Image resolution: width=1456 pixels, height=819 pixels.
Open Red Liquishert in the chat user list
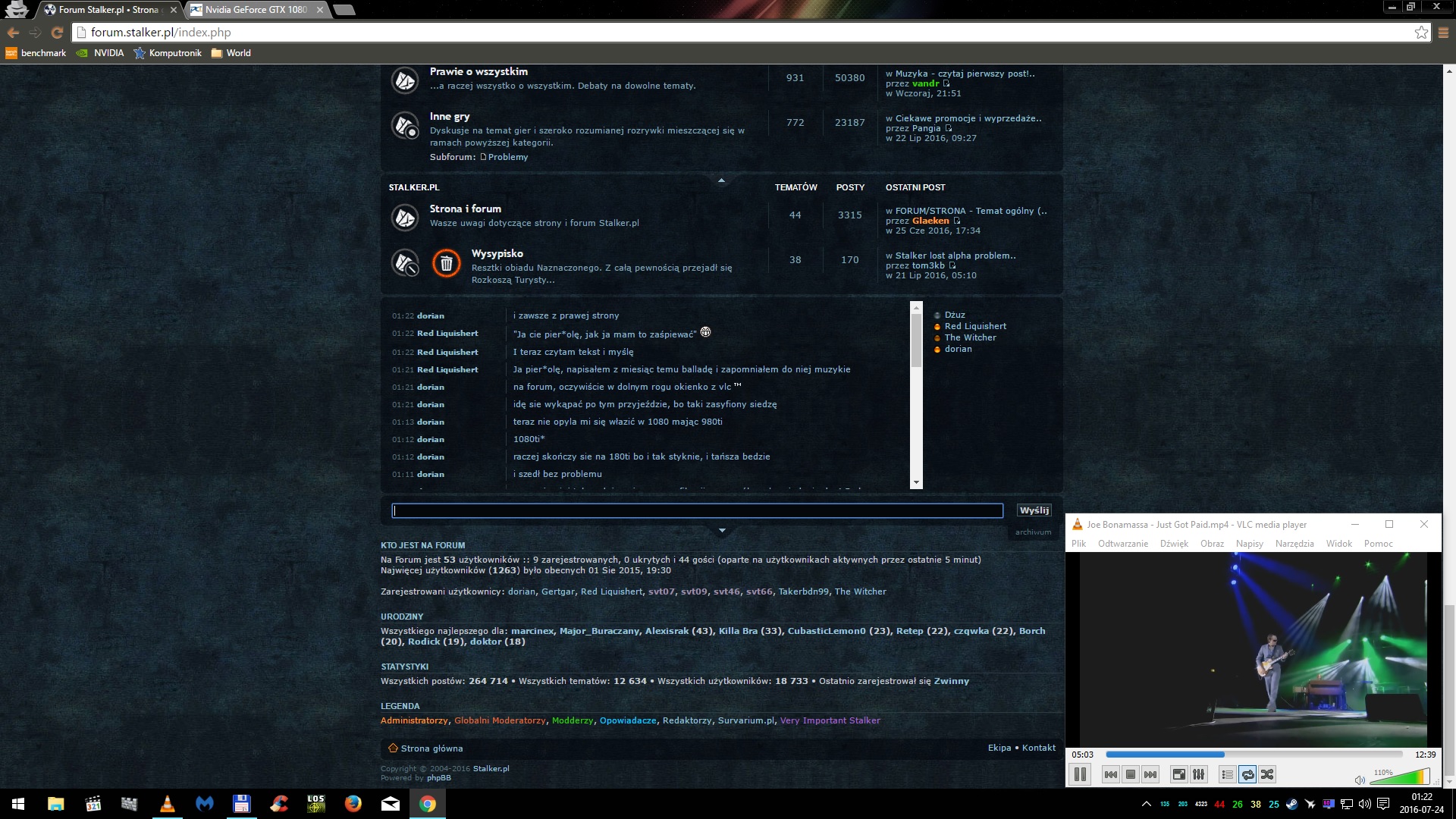tap(975, 326)
